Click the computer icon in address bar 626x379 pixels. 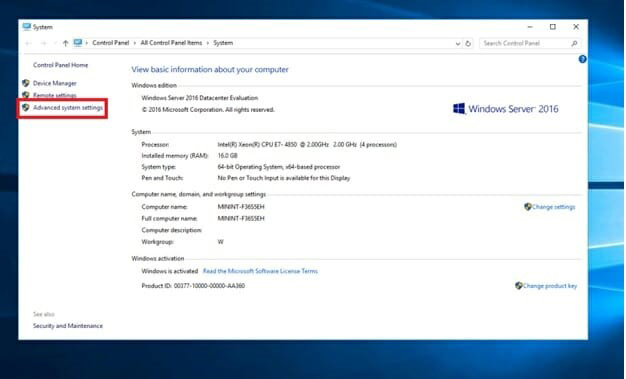(x=78, y=43)
